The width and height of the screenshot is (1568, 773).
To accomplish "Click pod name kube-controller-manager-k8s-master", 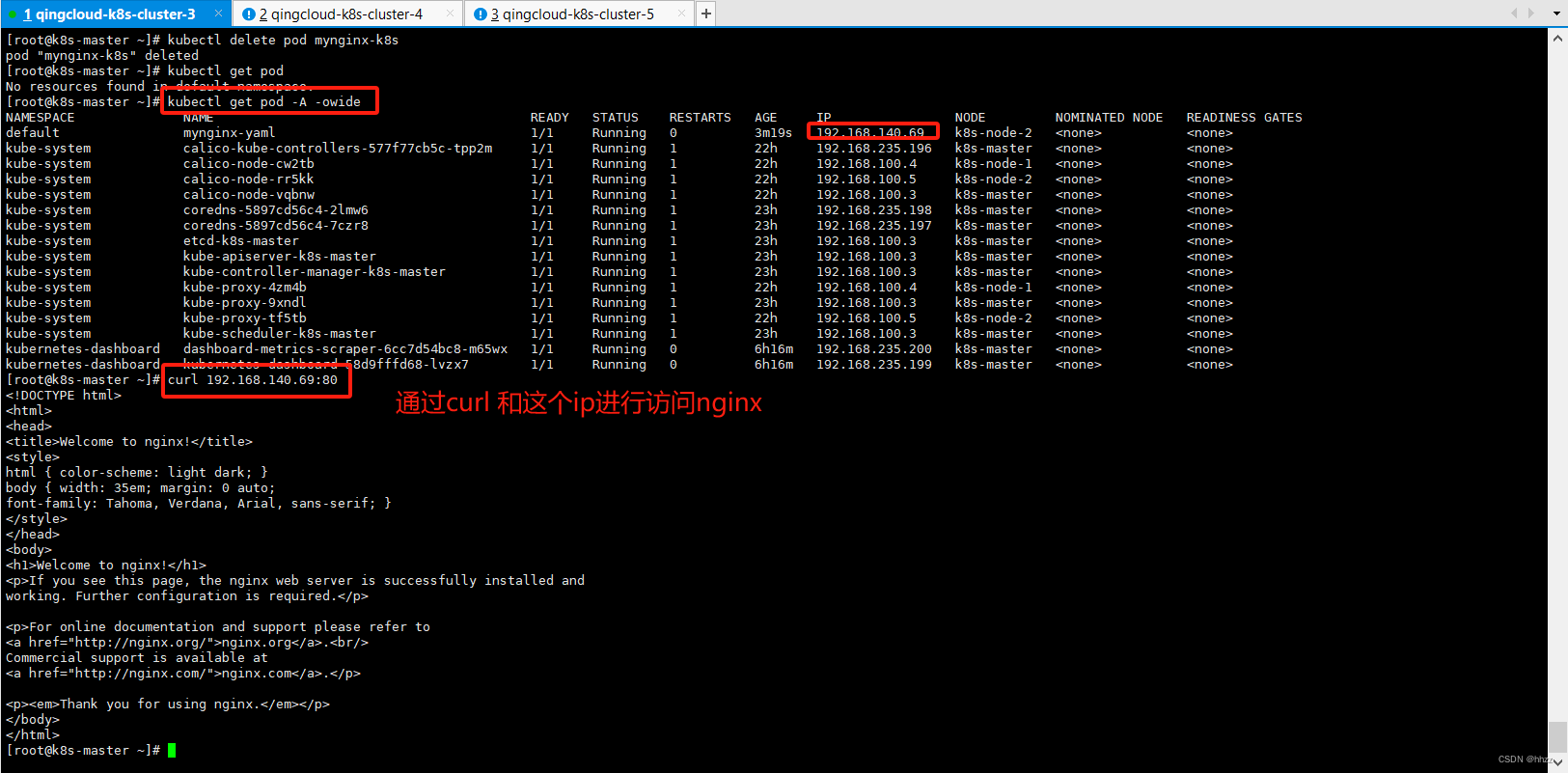I will point(314,272).
